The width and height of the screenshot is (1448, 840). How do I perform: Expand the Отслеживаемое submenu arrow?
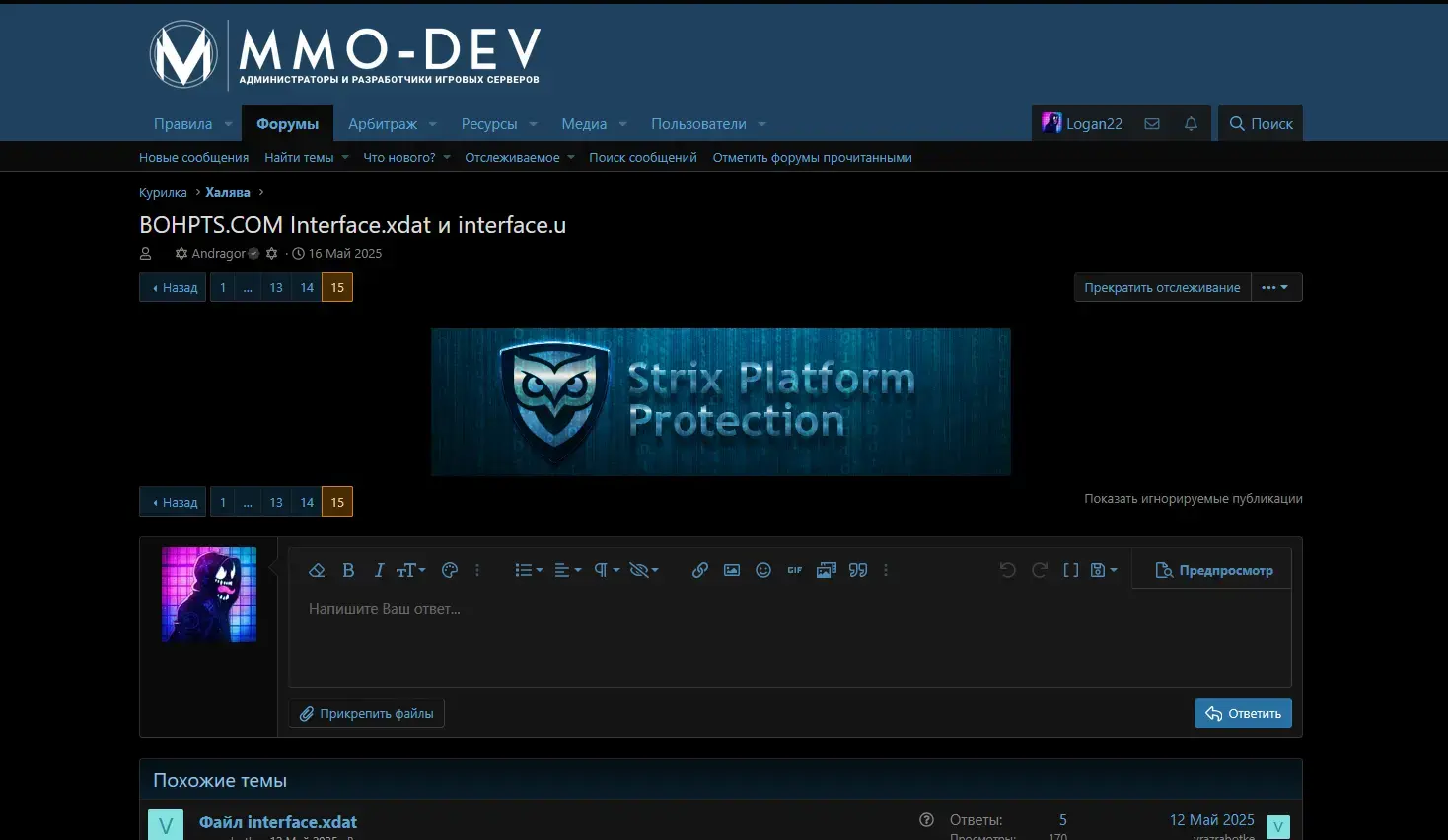[x=571, y=158]
